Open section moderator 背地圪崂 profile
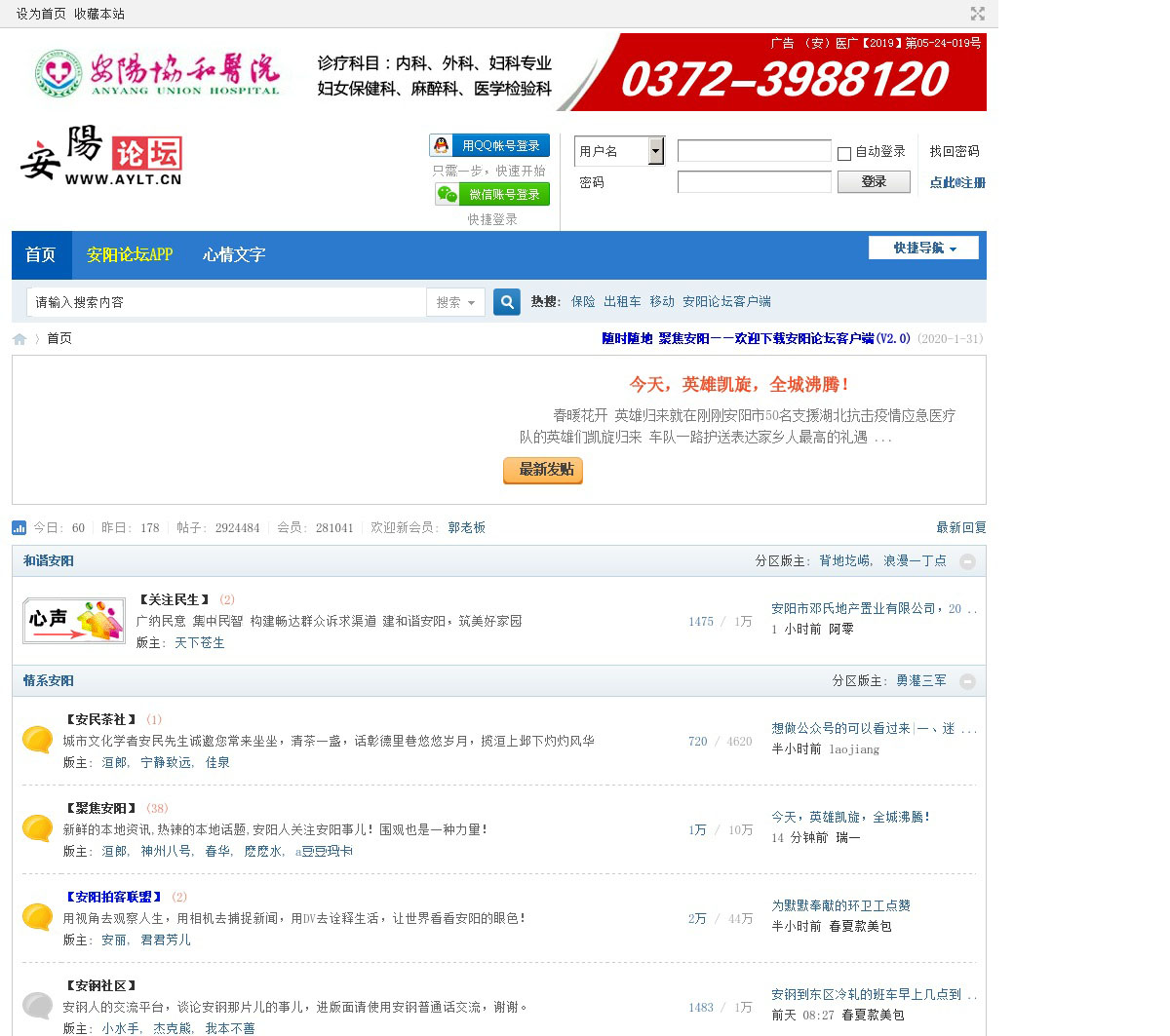 tap(844, 560)
